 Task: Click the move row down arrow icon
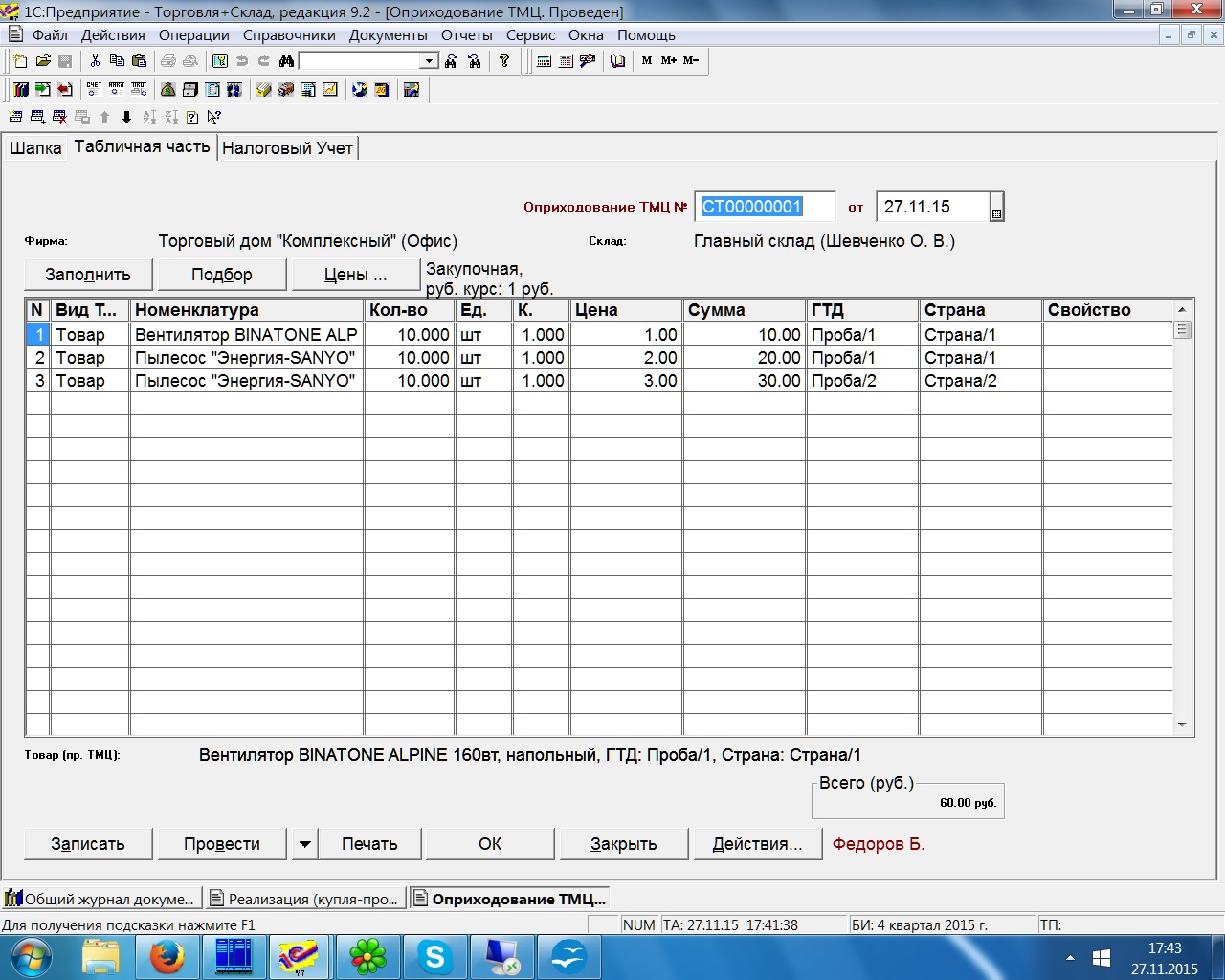[126, 118]
